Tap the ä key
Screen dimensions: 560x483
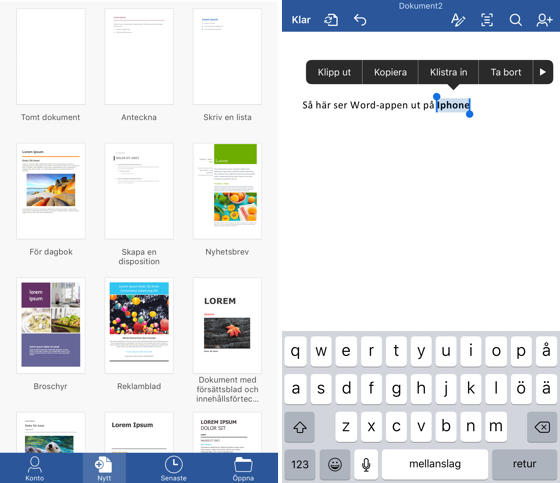pyautogui.click(x=546, y=389)
